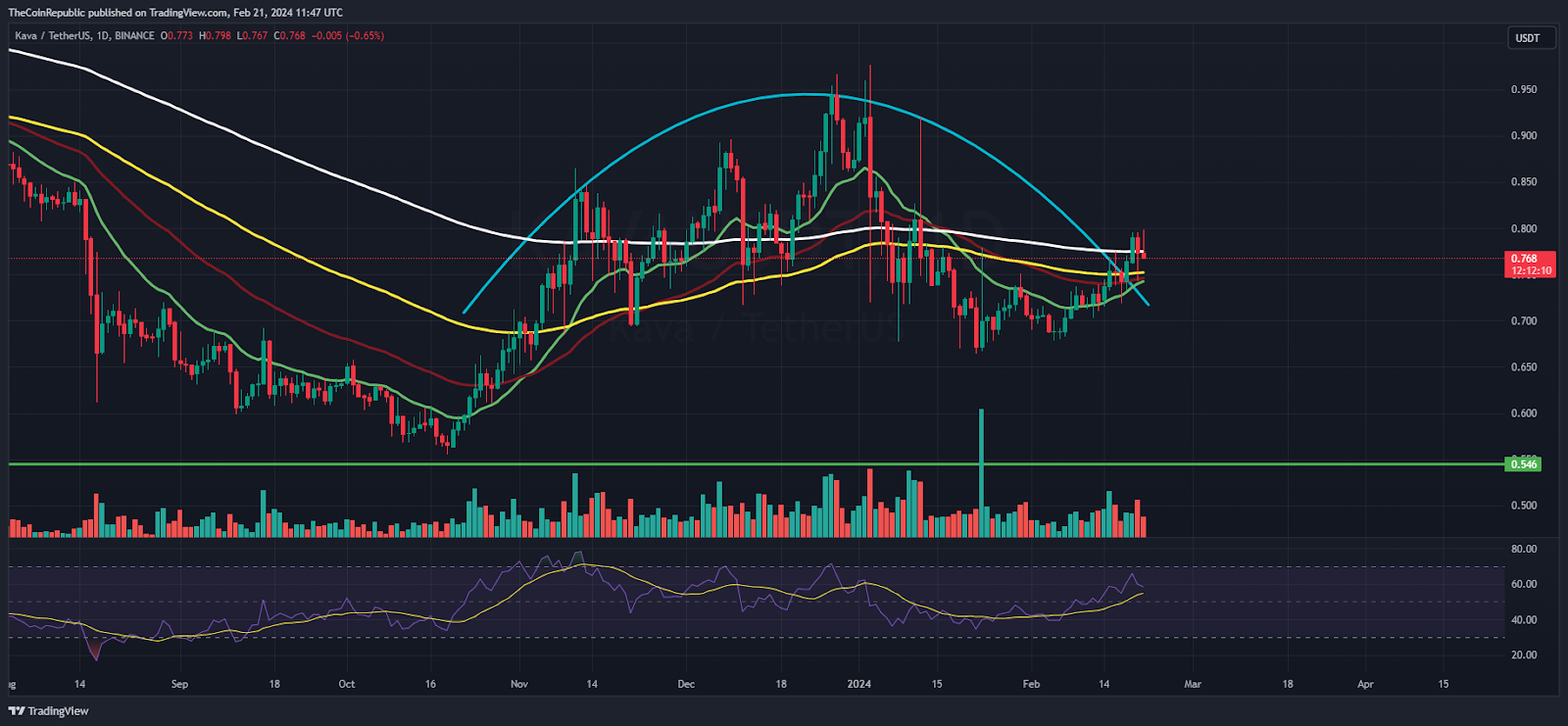Click the publisher header text TheCoinRepublic
Screen dimensions: 1568x726
point(46,13)
